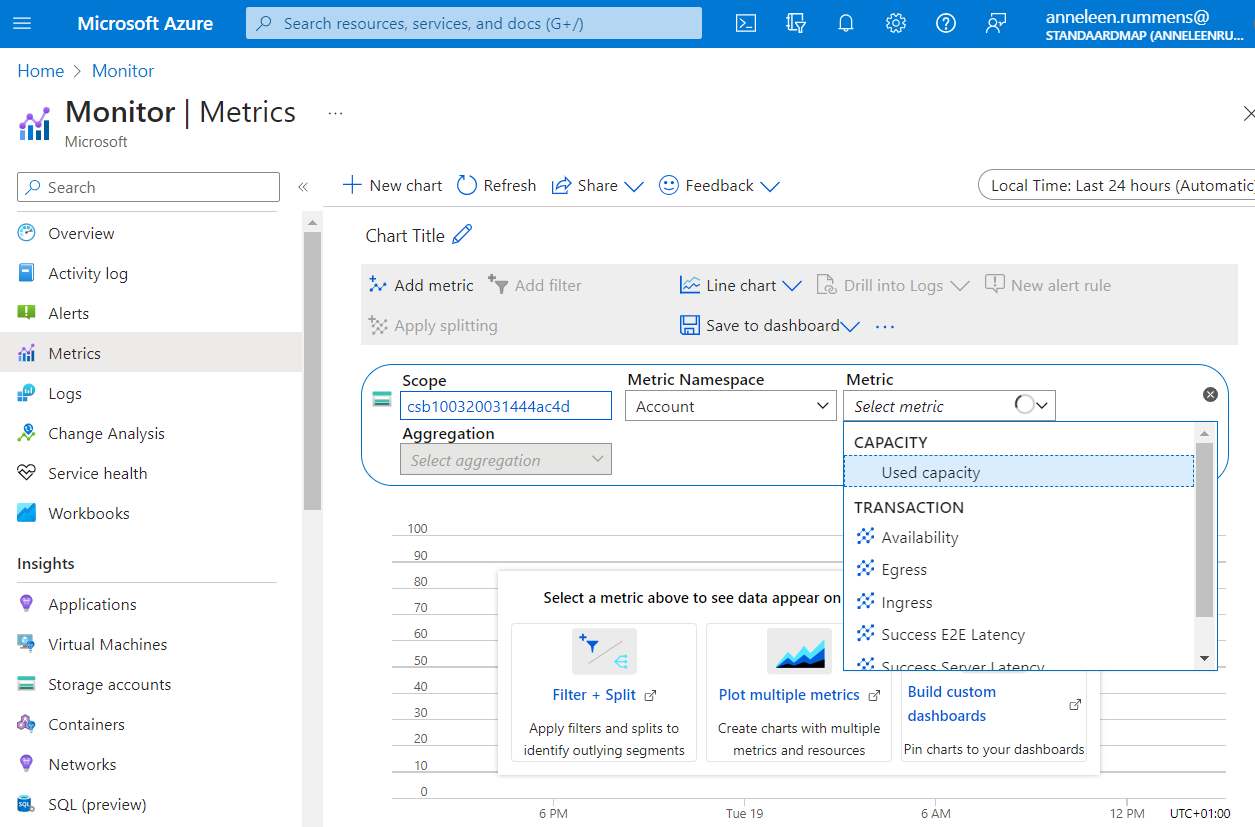The height and width of the screenshot is (827, 1255).
Task: Open Directories and subscriptions filter icon
Action: click(796, 23)
